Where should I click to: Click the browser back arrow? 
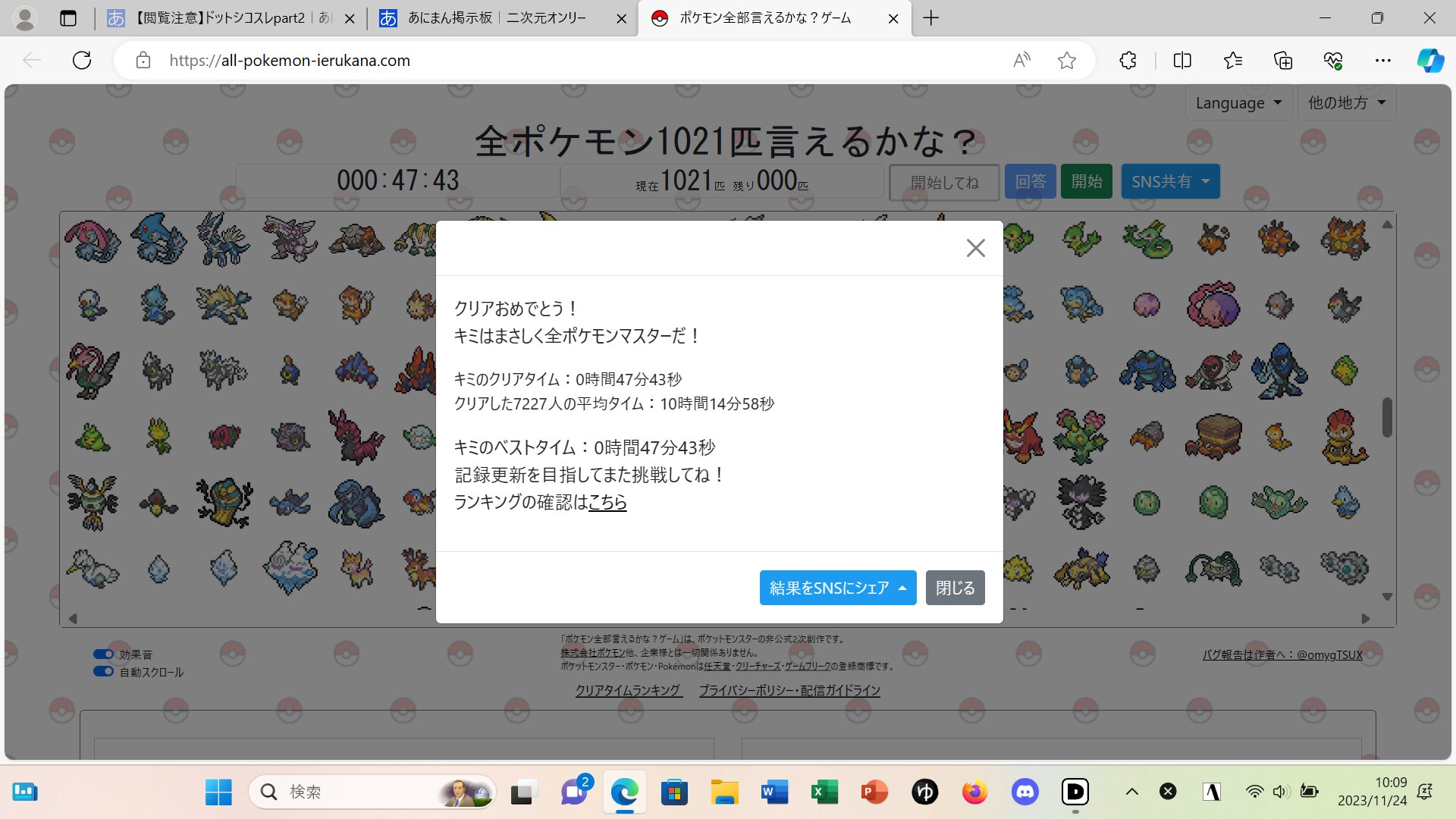coord(32,60)
